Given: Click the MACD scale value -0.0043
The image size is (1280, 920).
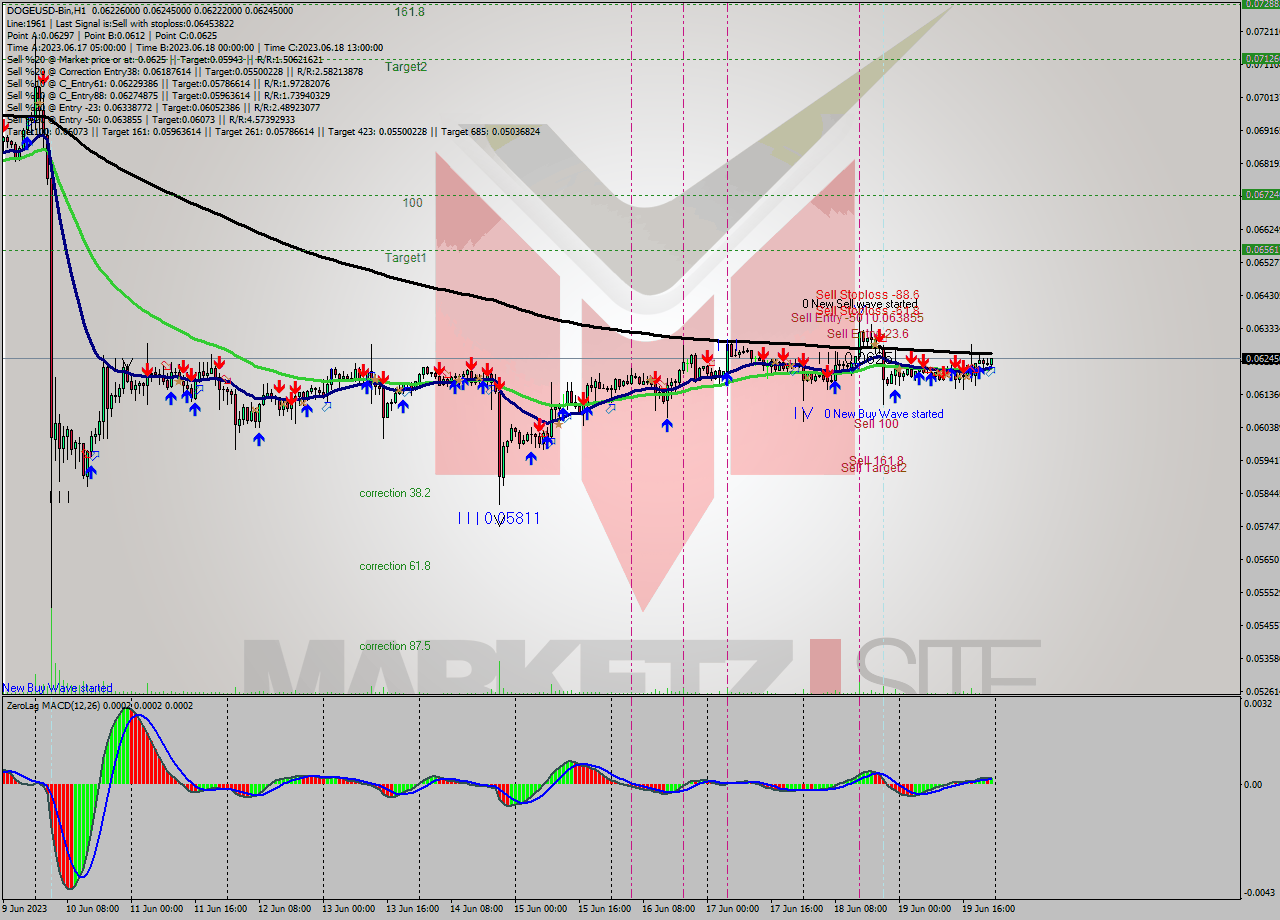Looking at the screenshot, I should click(1260, 892).
